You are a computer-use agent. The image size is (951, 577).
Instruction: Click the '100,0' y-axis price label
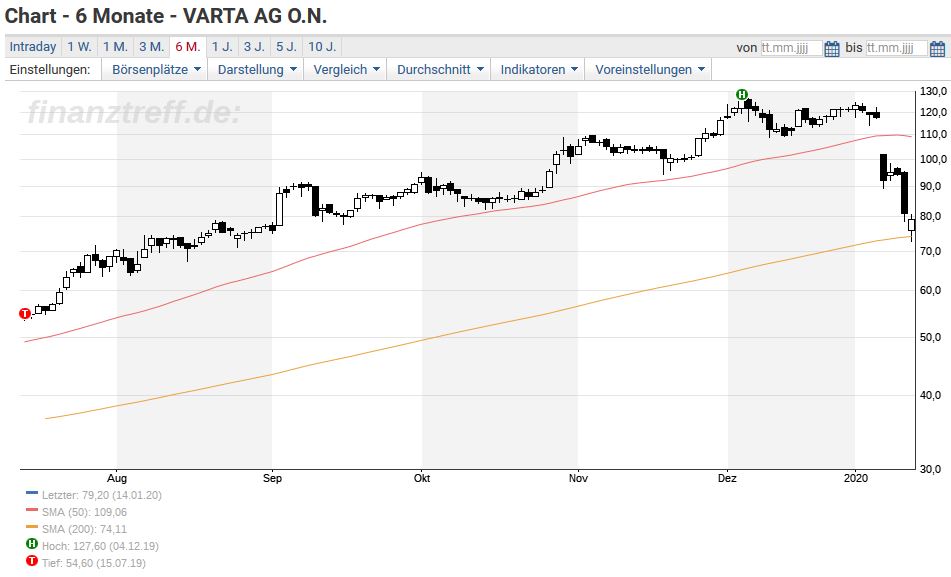[933, 160]
